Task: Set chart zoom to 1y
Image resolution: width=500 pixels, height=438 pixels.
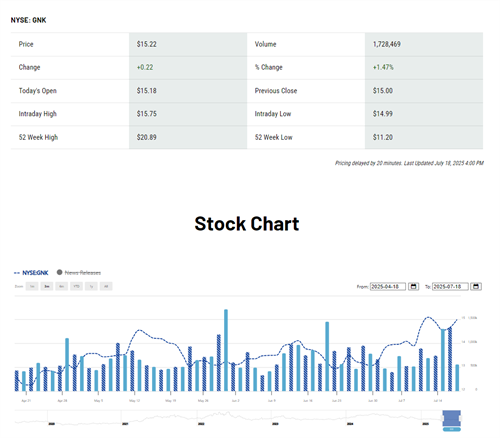Action: coord(91,286)
